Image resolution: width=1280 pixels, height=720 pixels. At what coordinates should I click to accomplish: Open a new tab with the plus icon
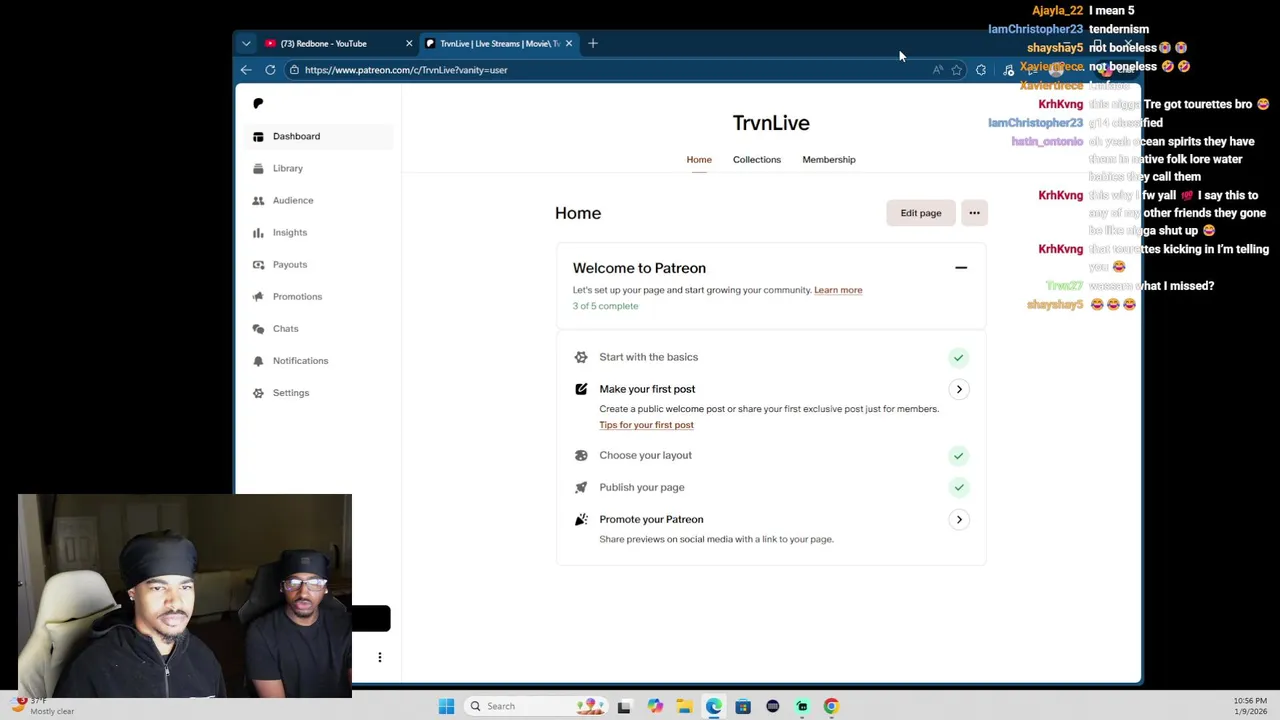(593, 43)
